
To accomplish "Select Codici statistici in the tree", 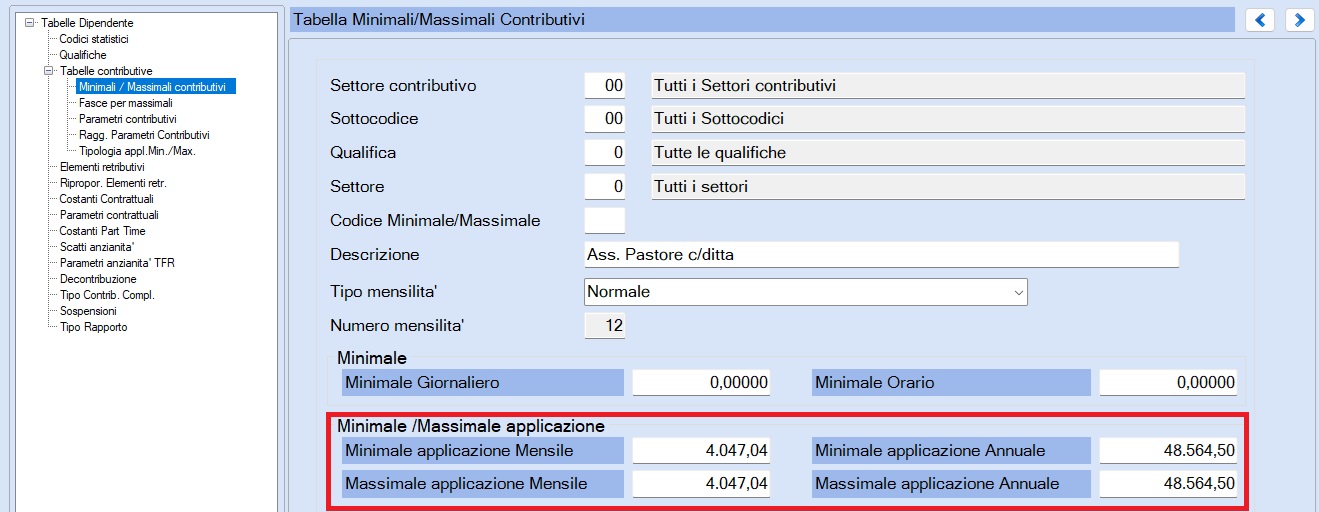I will click(x=94, y=38).
